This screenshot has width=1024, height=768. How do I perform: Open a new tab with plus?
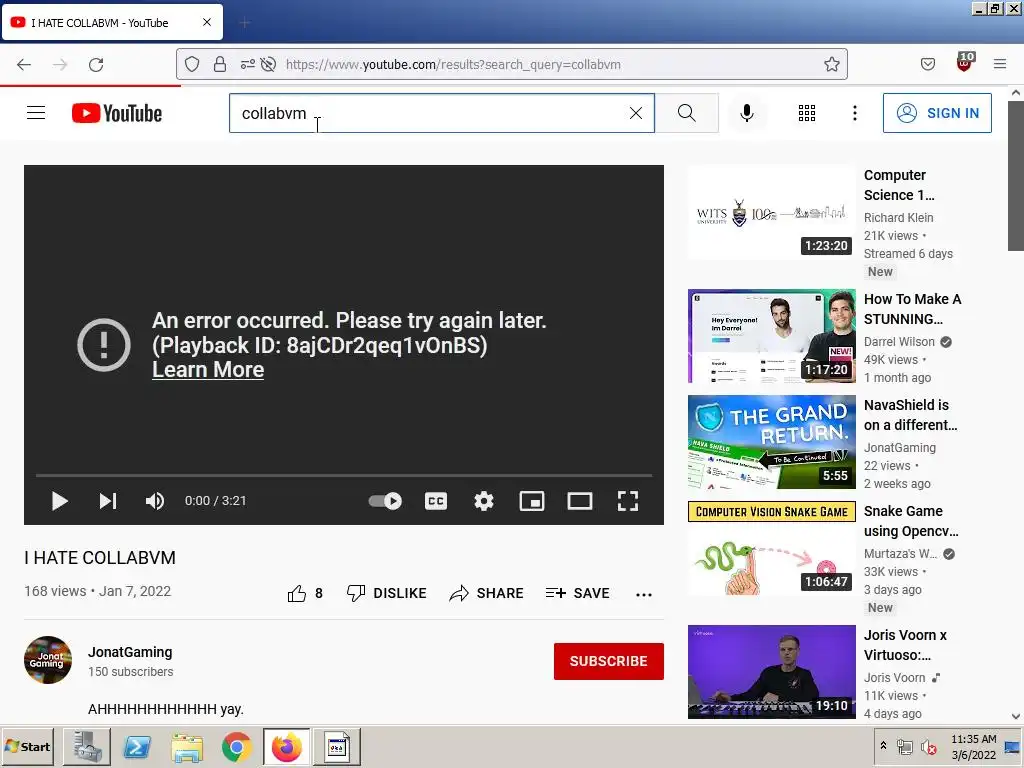pyautogui.click(x=244, y=23)
